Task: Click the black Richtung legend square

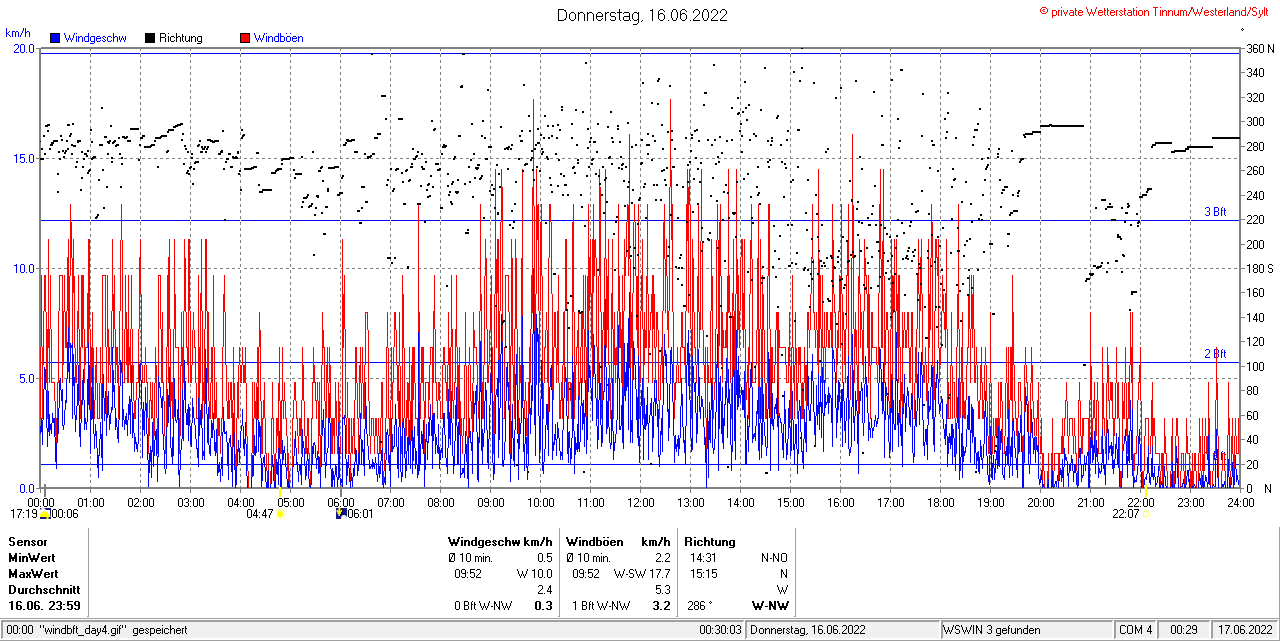Action: pos(150,38)
